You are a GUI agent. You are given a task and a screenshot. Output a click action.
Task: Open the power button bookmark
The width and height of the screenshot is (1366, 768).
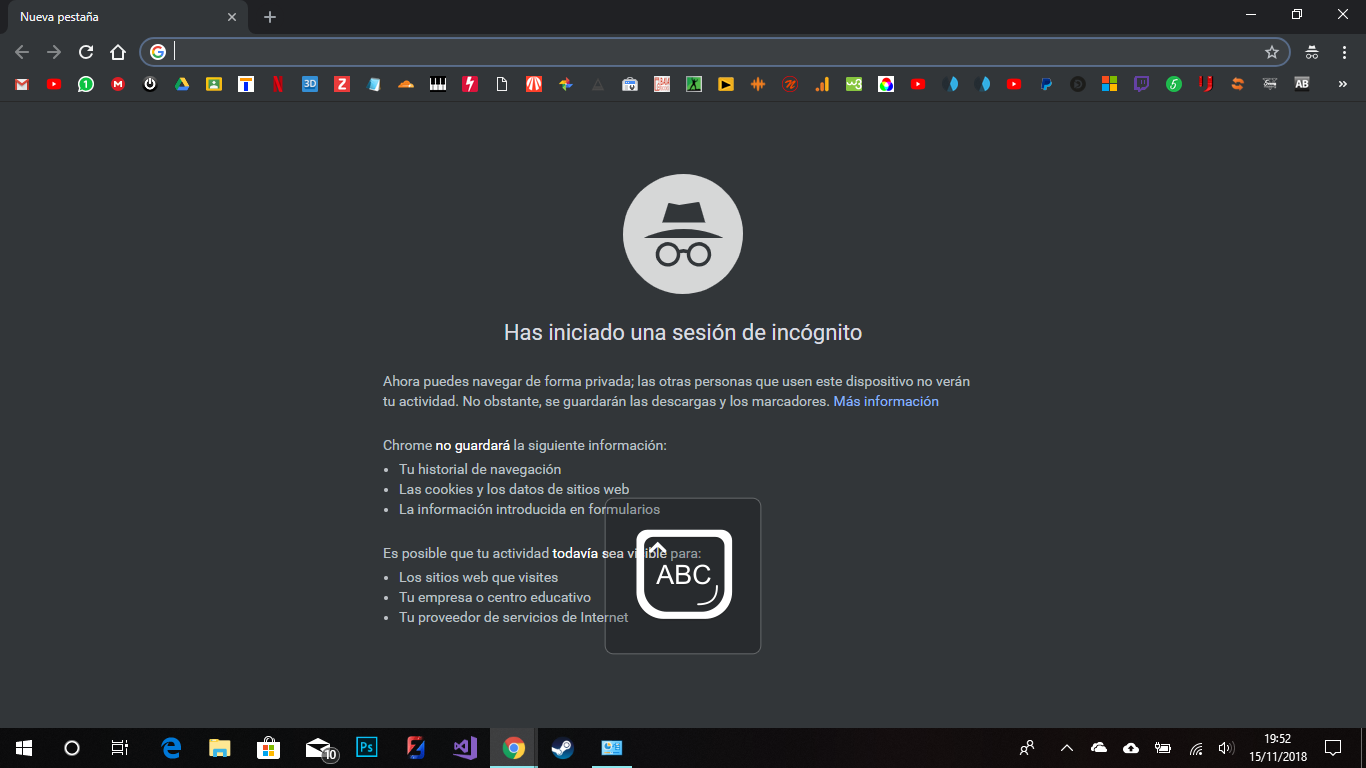click(x=150, y=85)
